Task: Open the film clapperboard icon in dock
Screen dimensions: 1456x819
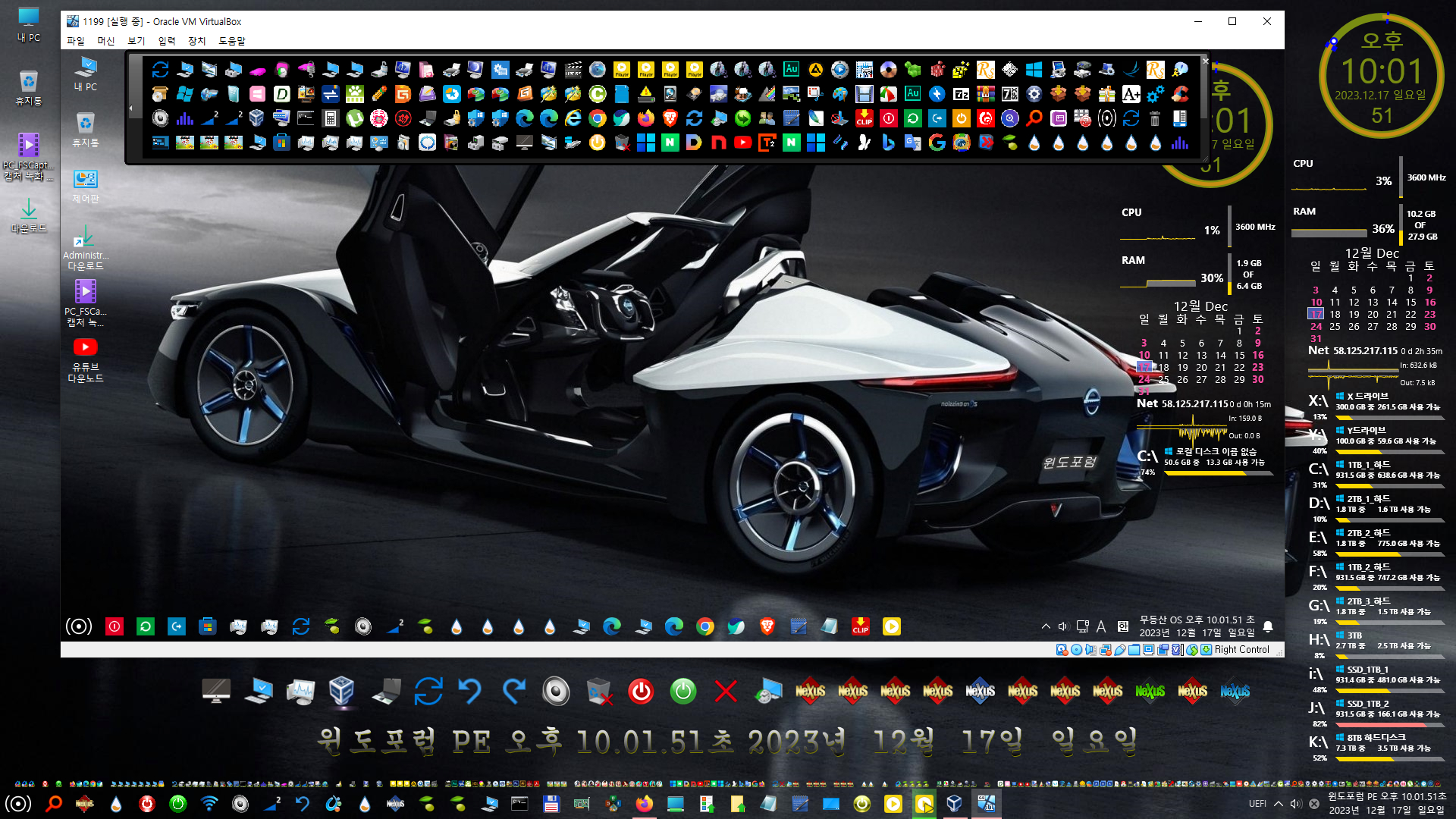Action: tap(573, 70)
